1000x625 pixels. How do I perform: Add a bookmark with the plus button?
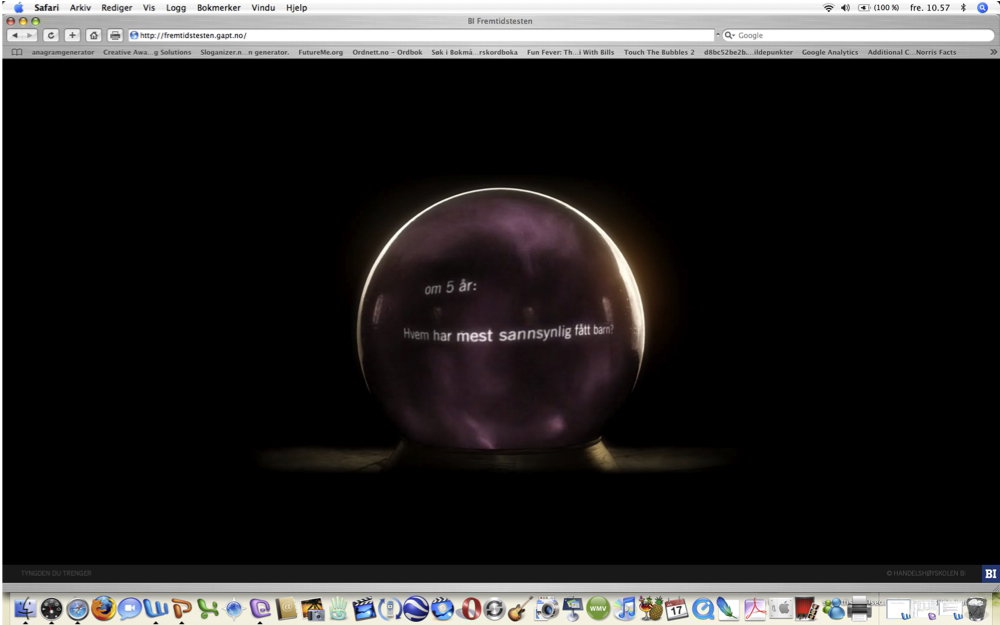coord(72,36)
